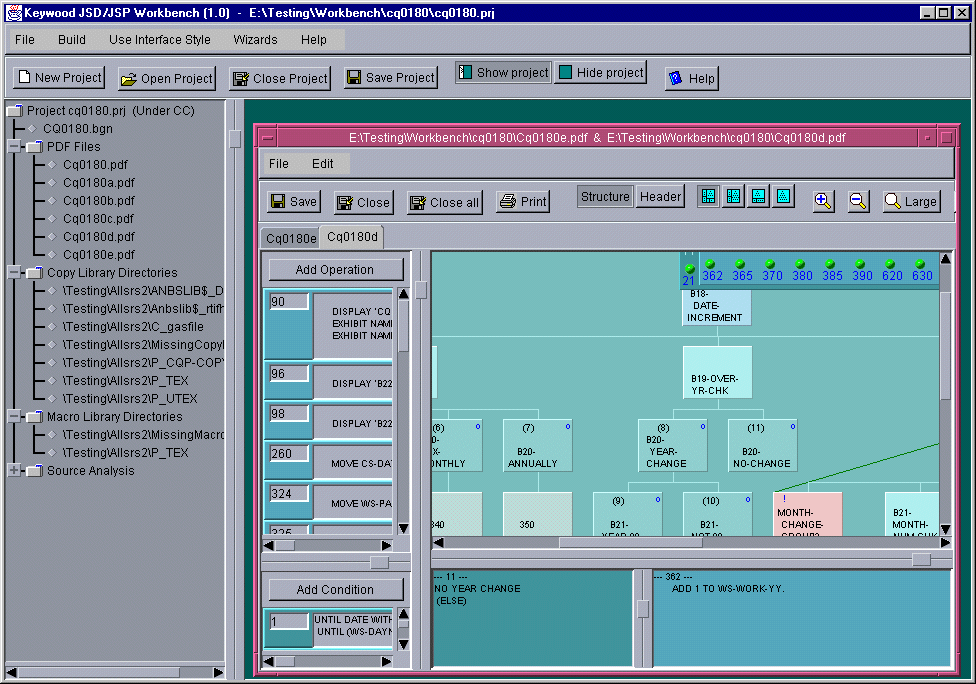The width and height of the screenshot is (976, 684).
Task: Click the Project cq0180.prj folder icon
Action: pos(15,111)
